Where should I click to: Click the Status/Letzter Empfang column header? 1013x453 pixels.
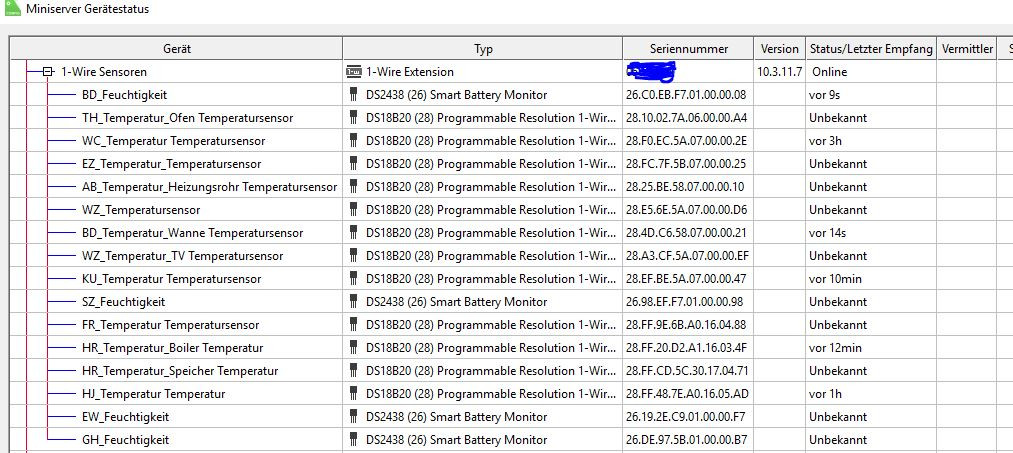pos(871,48)
